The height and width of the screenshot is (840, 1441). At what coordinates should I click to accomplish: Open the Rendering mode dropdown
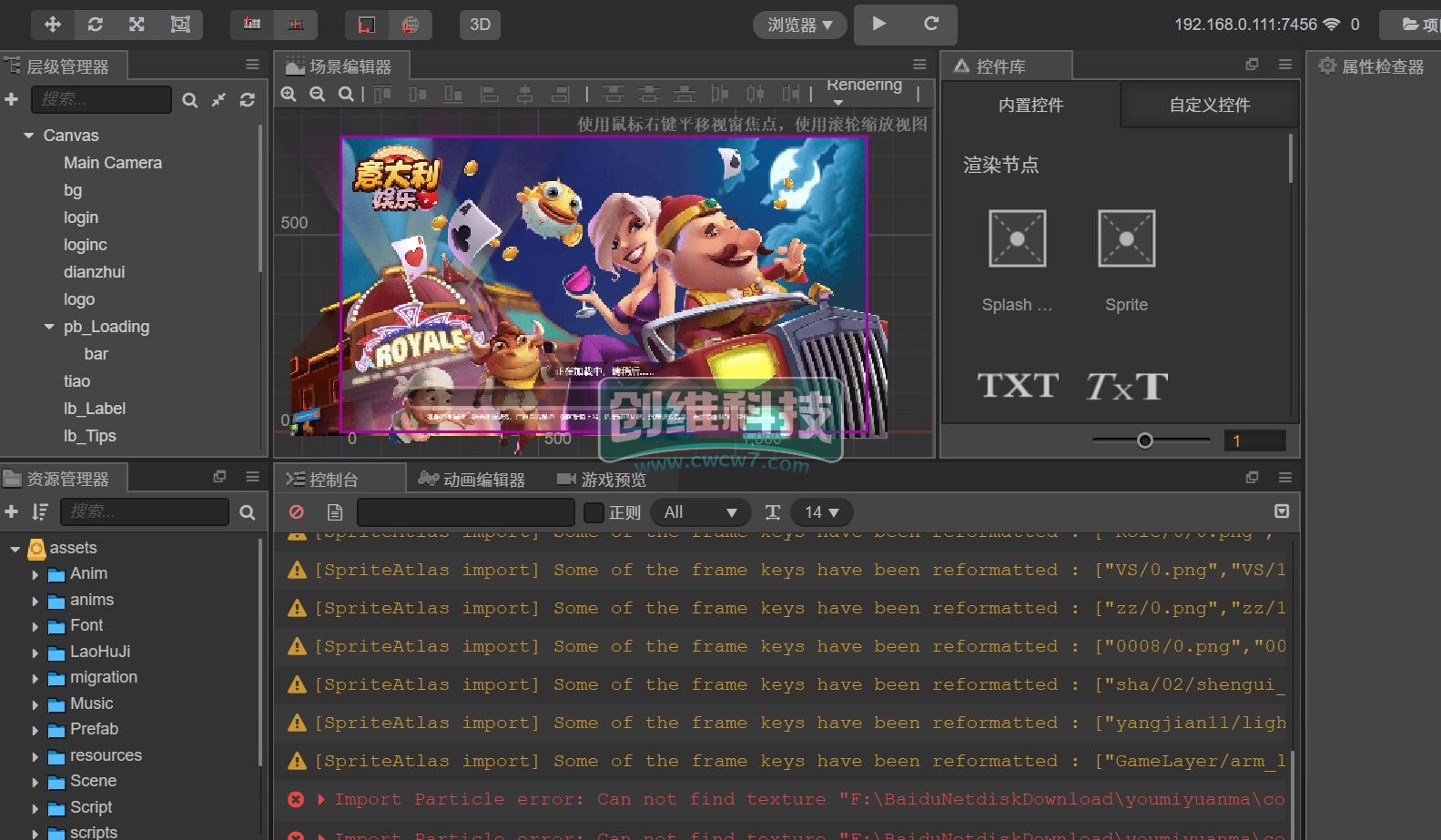pyautogui.click(x=864, y=91)
